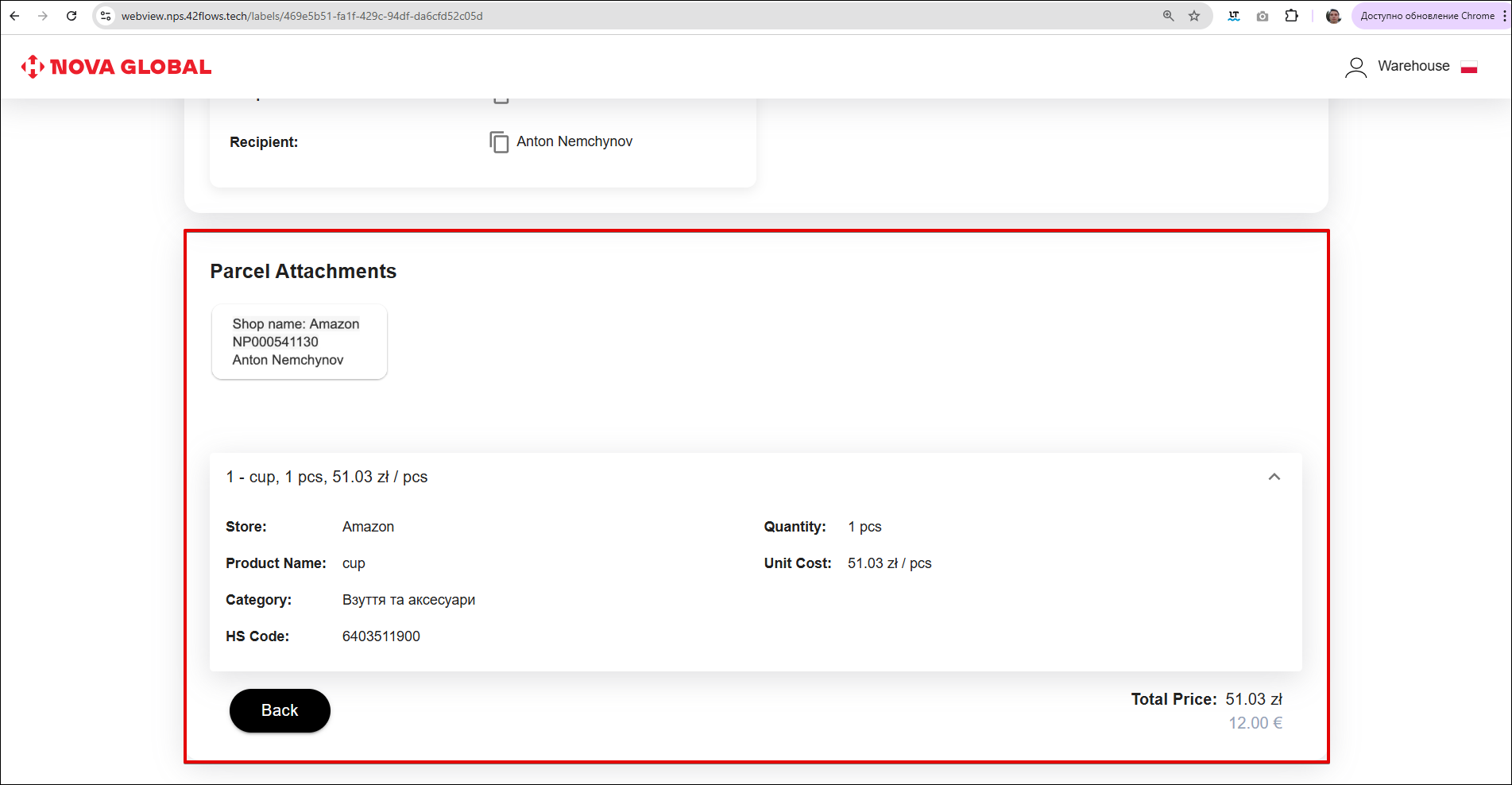The height and width of the screenshot is (785, 1512).
Task: Bookmark this page with the star icon
Action: (x=1194, y=16)
